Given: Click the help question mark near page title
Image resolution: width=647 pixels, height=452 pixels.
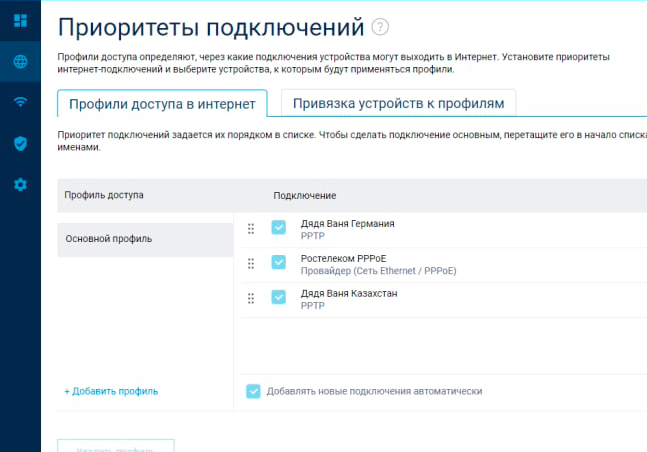Looking at the screenshot, I should tap(380, 27).
